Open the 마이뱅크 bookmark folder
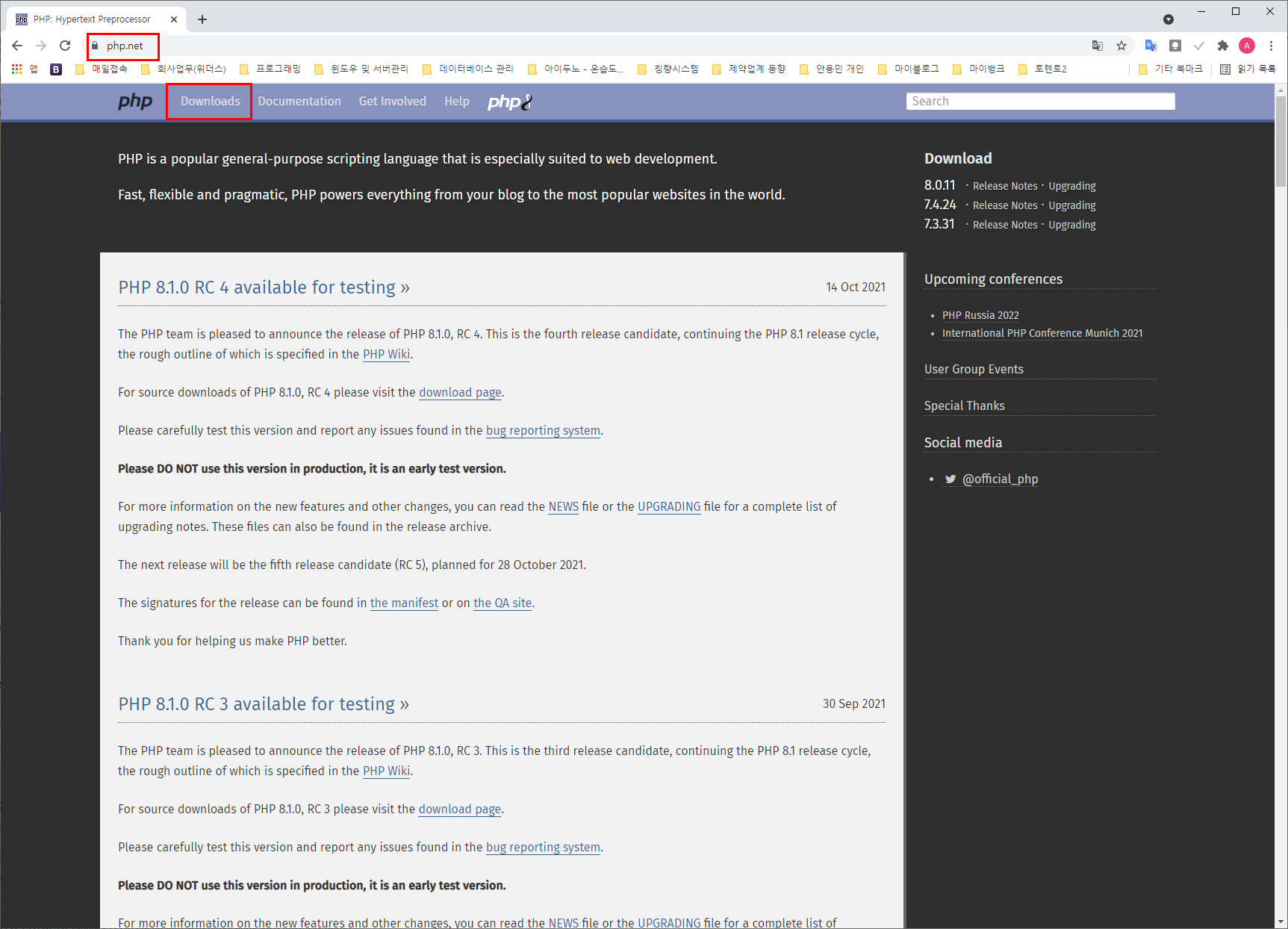The height and width of the screenshot is (929, 1288). (979, 69)
